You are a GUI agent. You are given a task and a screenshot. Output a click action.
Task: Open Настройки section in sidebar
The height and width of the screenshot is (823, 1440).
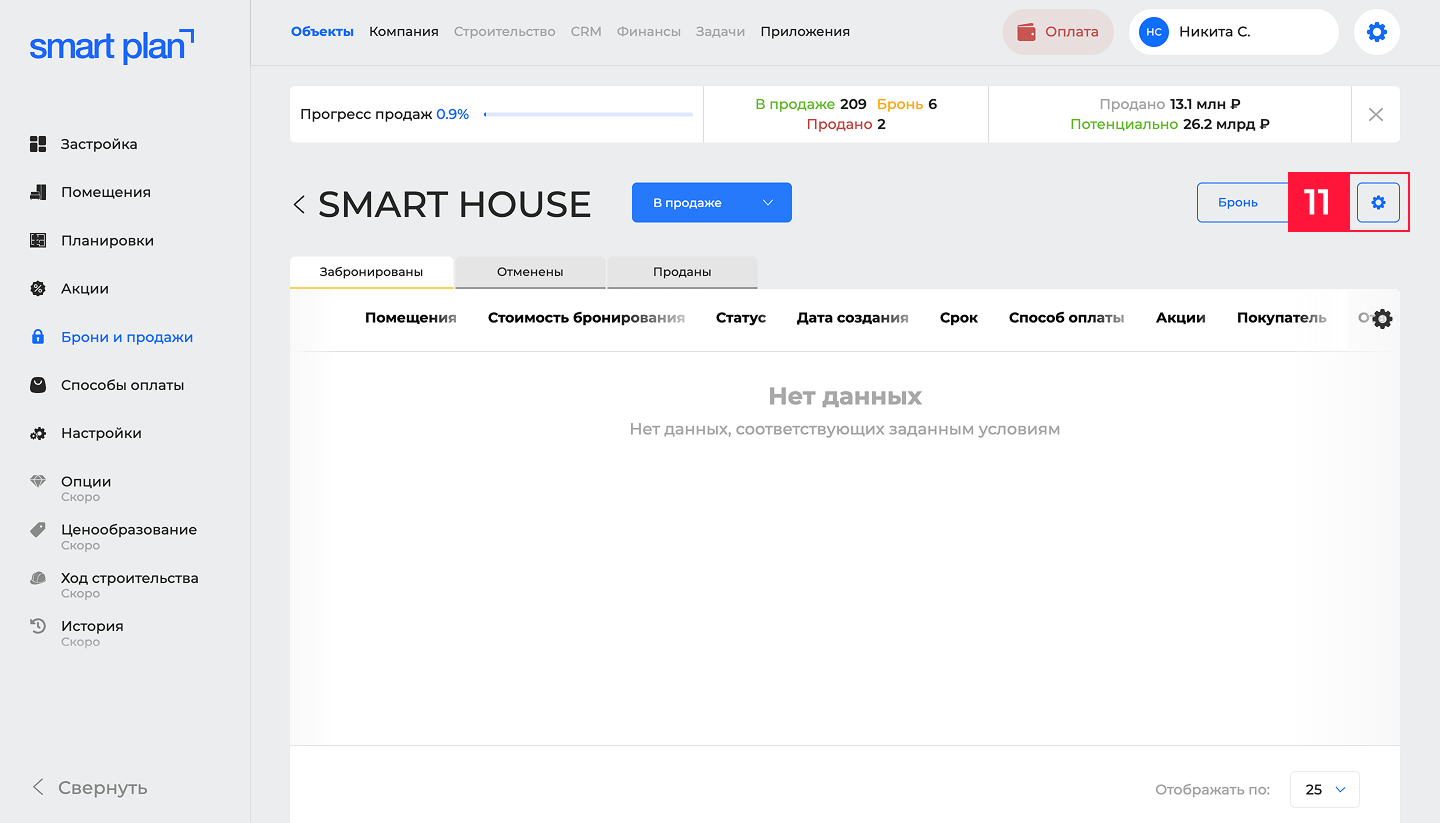(x=101, y=434)
